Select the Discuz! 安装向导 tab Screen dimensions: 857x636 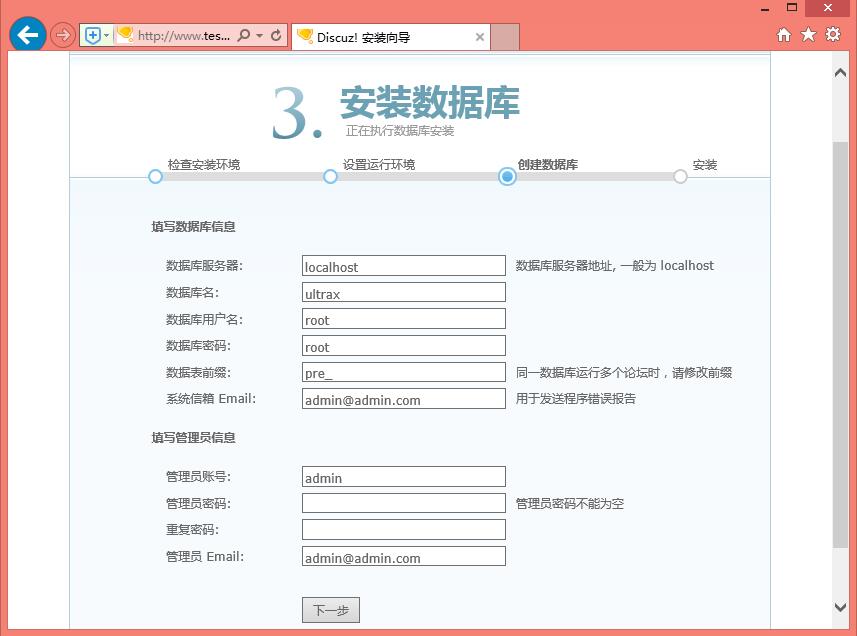[x=391, y=37]
